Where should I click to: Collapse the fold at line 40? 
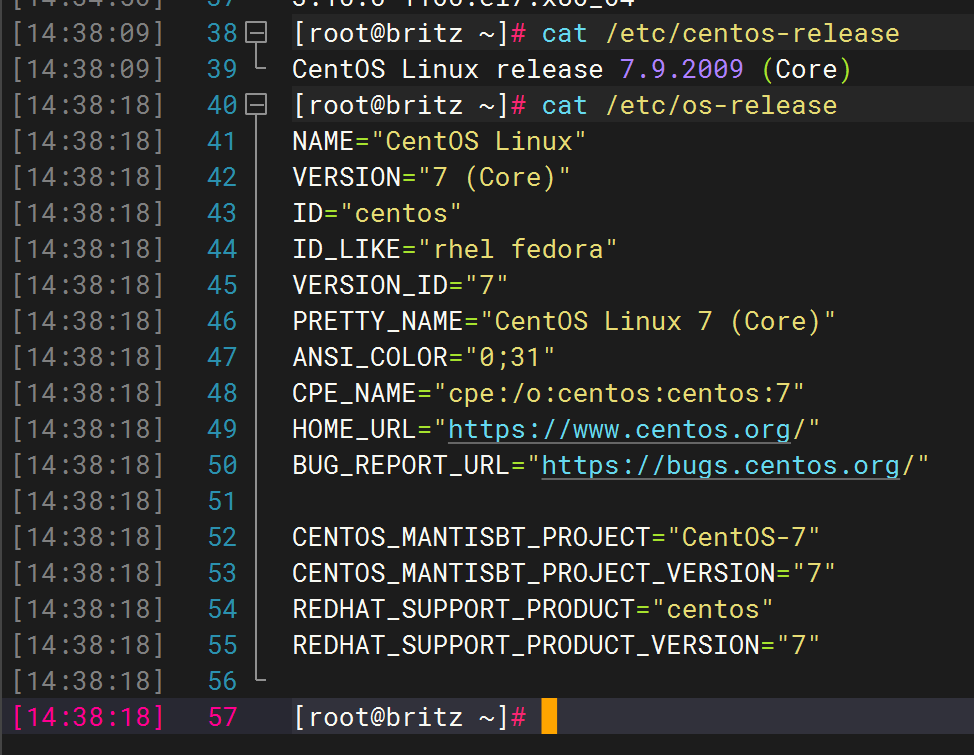coord(256,104)
